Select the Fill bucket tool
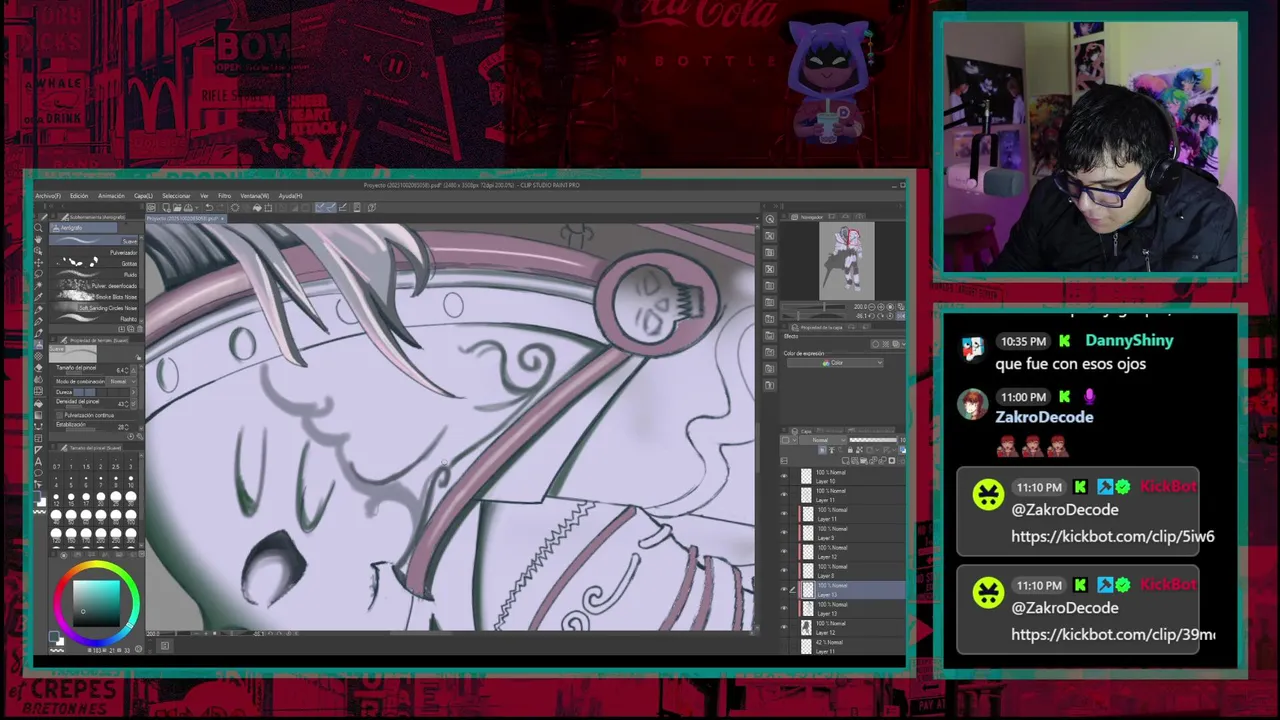The height and width of the screenshot is (720, 1280). [x=38, y=404]
